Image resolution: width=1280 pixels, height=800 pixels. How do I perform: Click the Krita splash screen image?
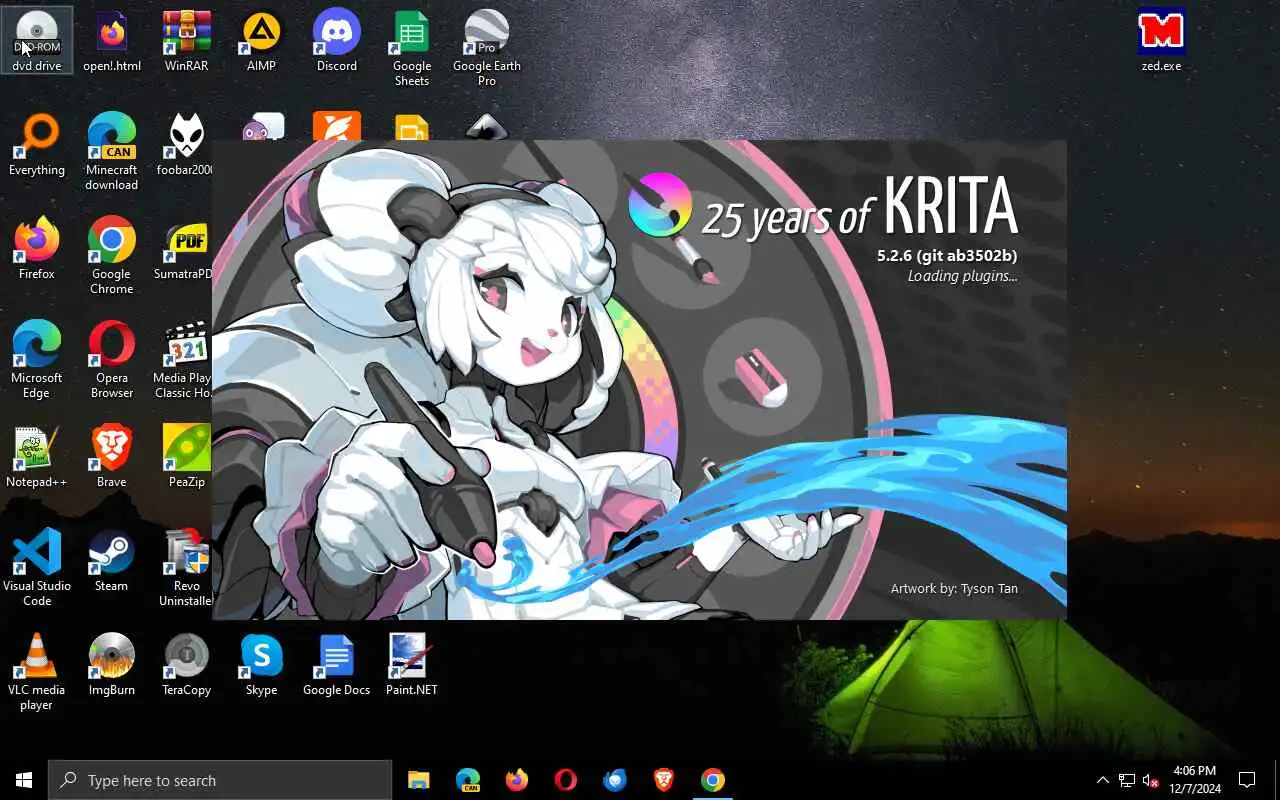(639, 380)
